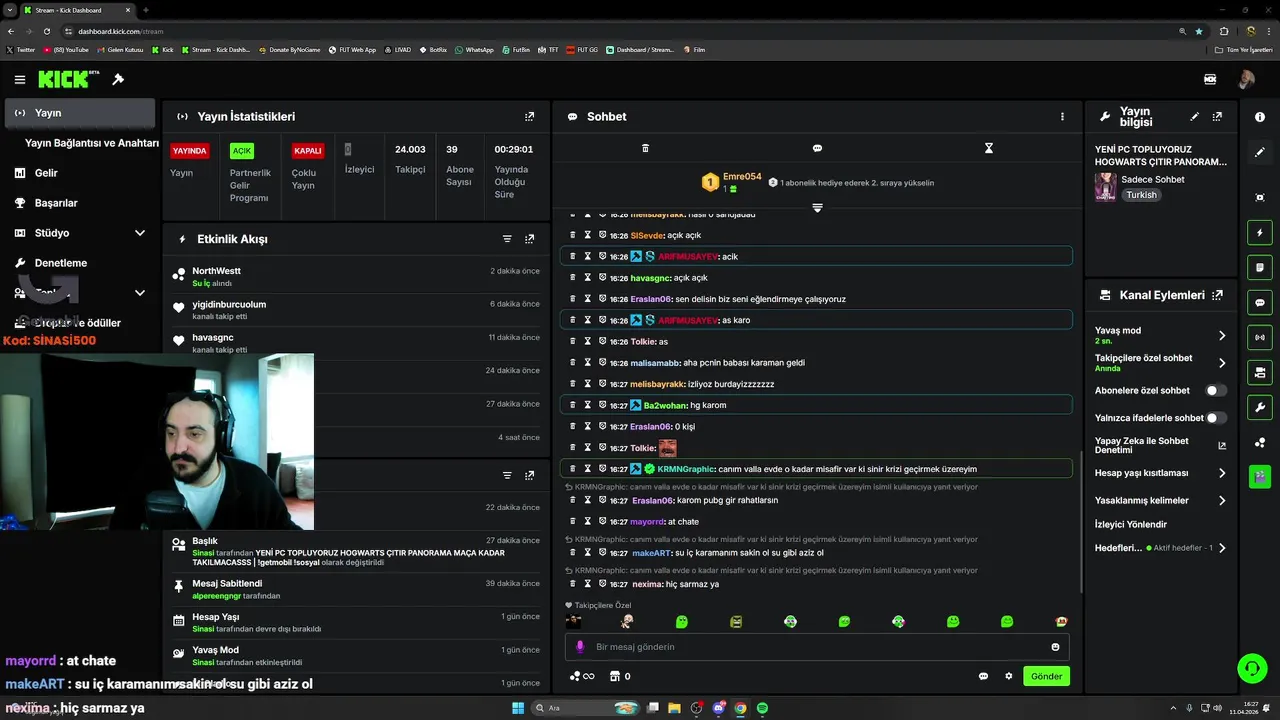Viewport: 1280px width, 720px height.
Task: Click the Bir mesaj gönderin input field
Action: [817, 647]
